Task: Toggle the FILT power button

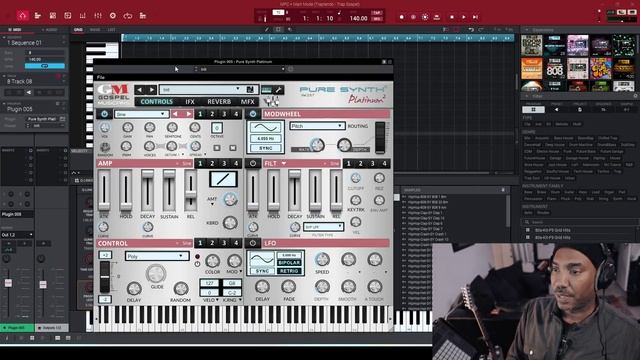Action: [253, 163]
